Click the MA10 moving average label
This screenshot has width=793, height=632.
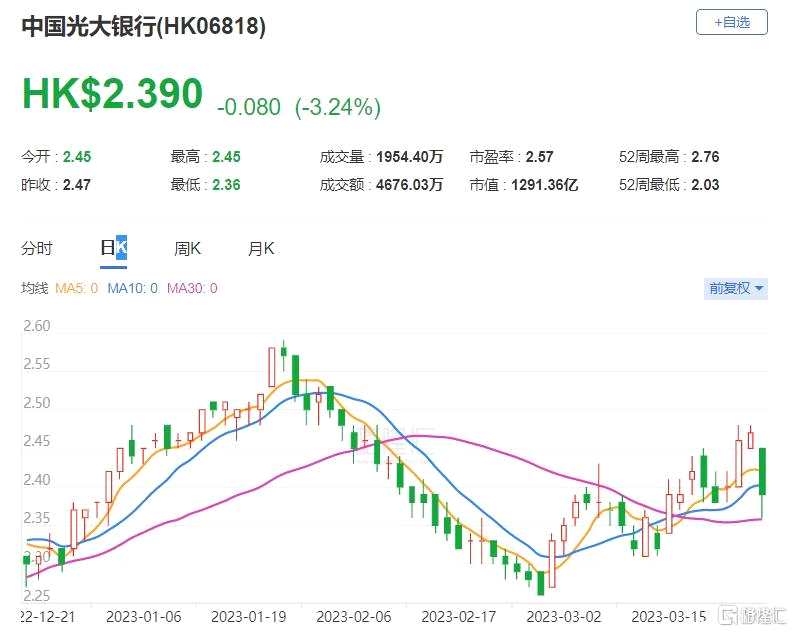point(133,288)
